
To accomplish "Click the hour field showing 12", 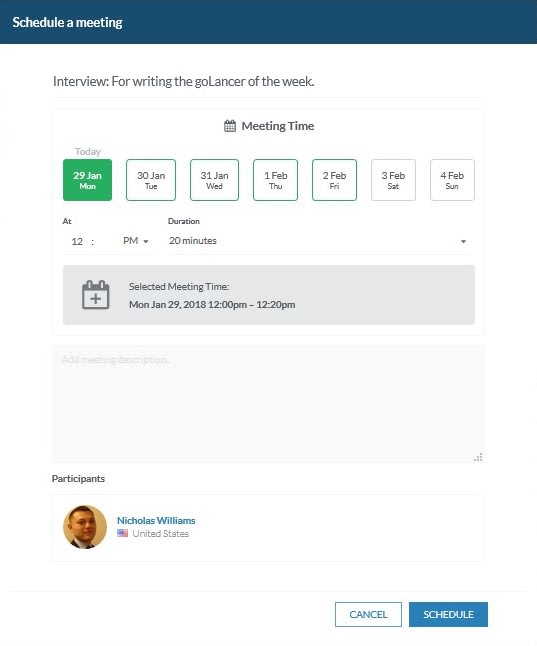I will coord(77,241).
